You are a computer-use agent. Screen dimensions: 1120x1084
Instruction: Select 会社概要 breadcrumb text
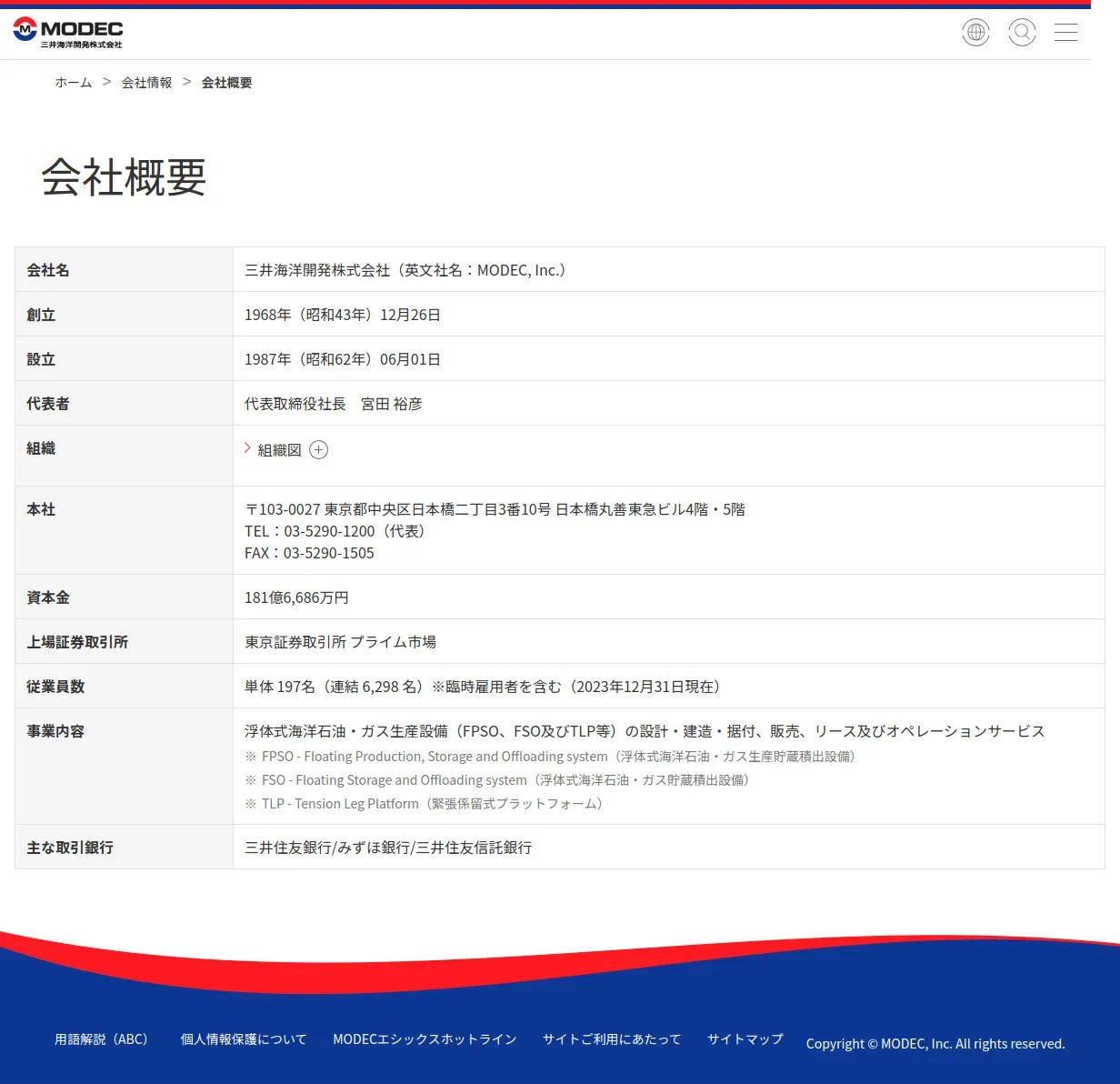[x=227, y=83]
